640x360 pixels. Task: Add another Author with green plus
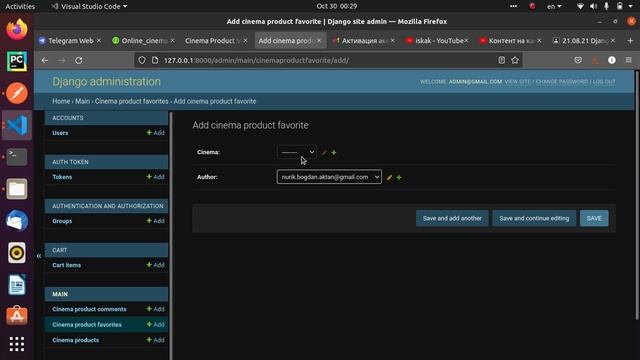pyautogui.click(x=399, y=178)
